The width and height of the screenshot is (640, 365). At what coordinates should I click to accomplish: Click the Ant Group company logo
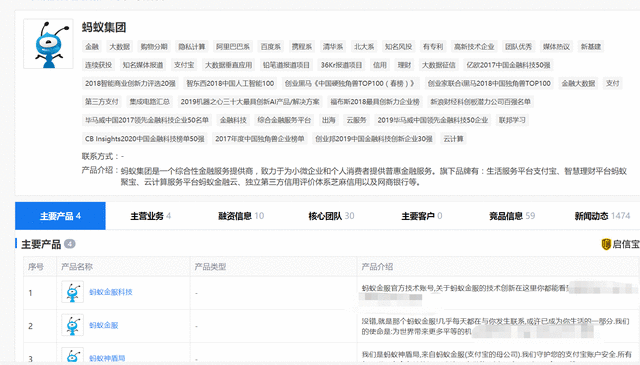click(49, 44)
